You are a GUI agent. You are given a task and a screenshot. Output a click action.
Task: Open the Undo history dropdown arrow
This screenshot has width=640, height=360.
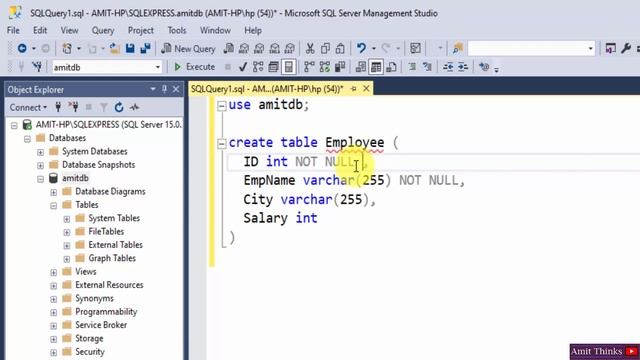(x=373, y=49)
